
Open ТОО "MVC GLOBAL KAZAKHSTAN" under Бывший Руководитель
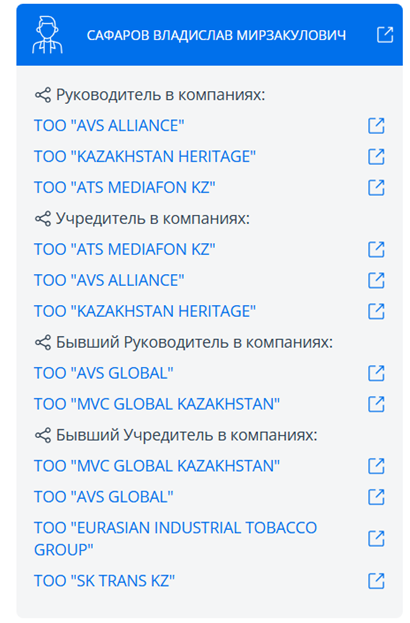(x=157, y=404)
